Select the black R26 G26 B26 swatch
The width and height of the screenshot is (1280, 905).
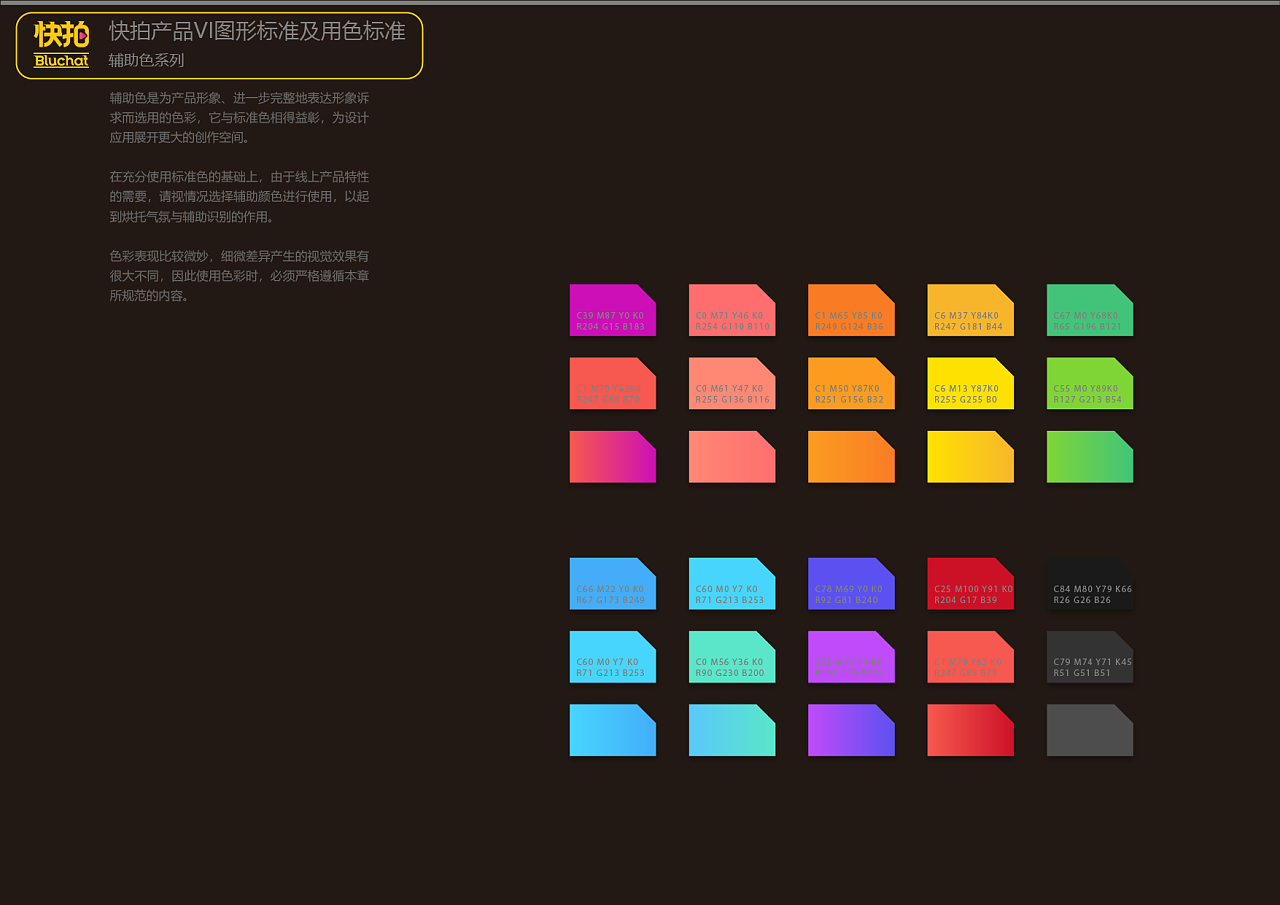(x=1089, y=584)
